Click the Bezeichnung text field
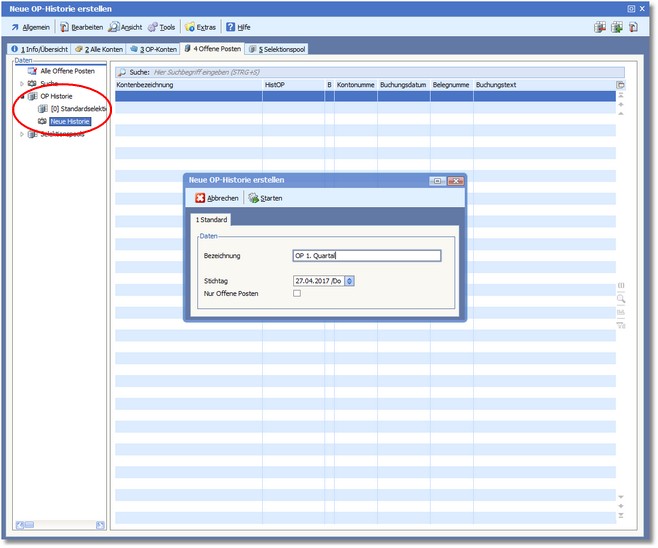 click(366, 255)
